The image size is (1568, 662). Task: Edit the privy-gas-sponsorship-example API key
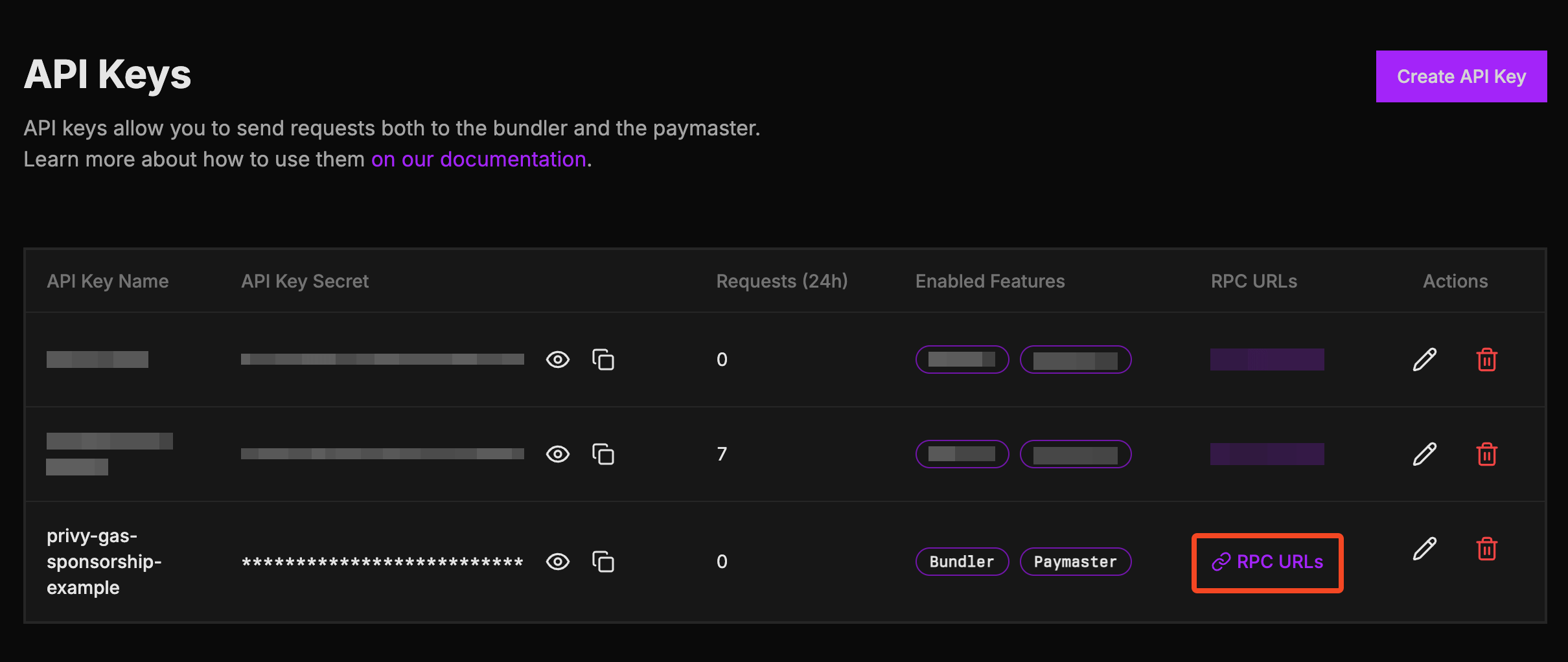pyautogui.click(x=1424, y=549)
